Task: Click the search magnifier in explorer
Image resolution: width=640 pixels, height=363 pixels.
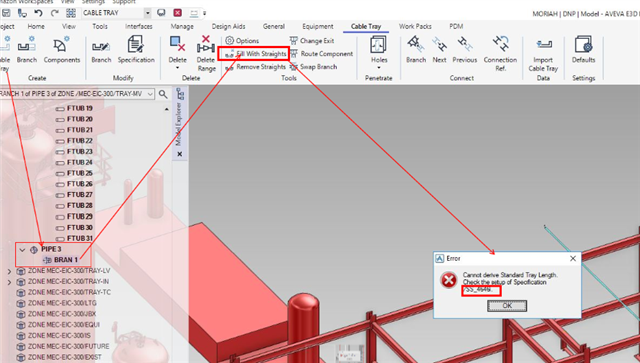Action: point(163,94)
